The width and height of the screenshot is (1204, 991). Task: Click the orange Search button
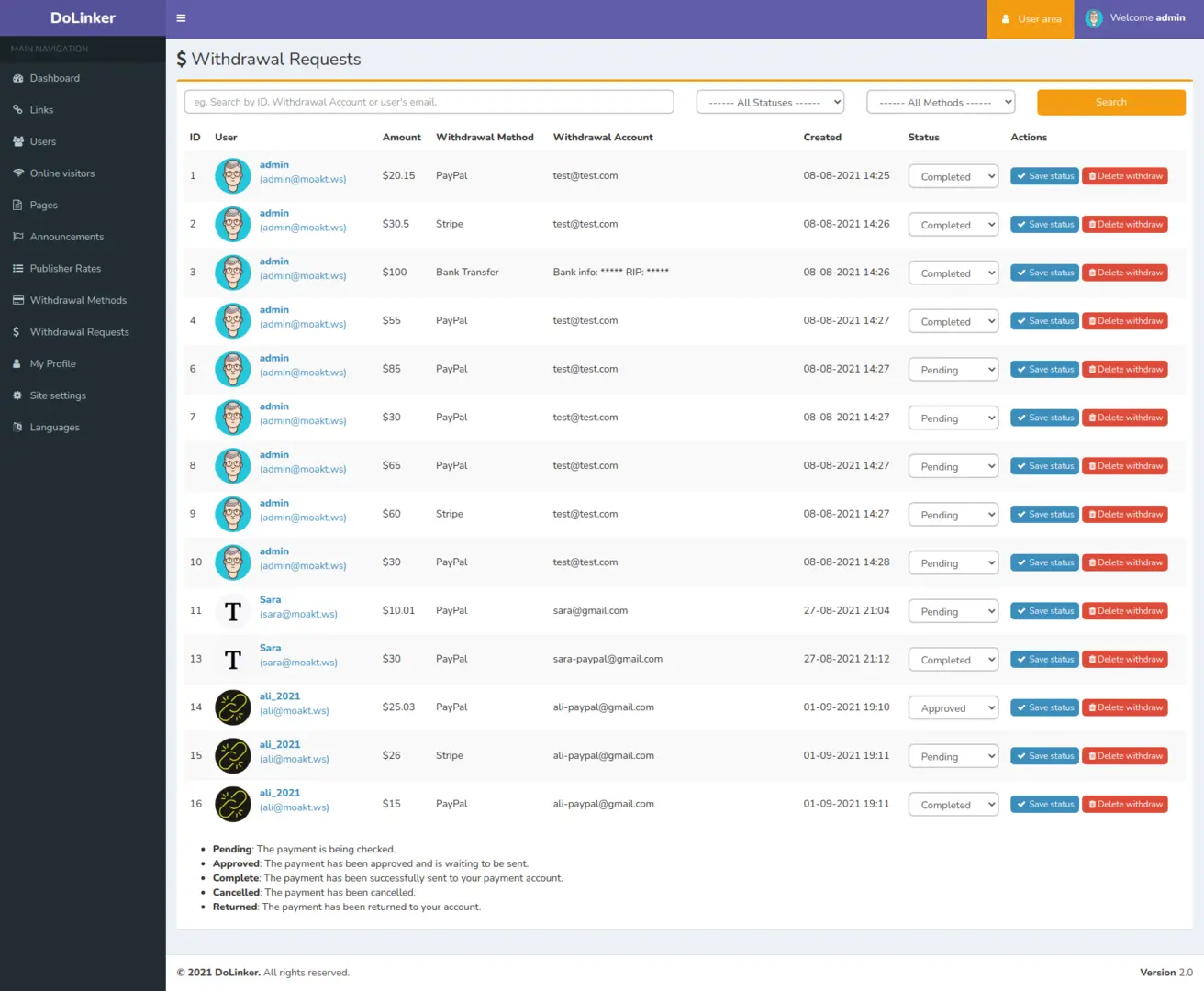click(x=1111, y=102)
